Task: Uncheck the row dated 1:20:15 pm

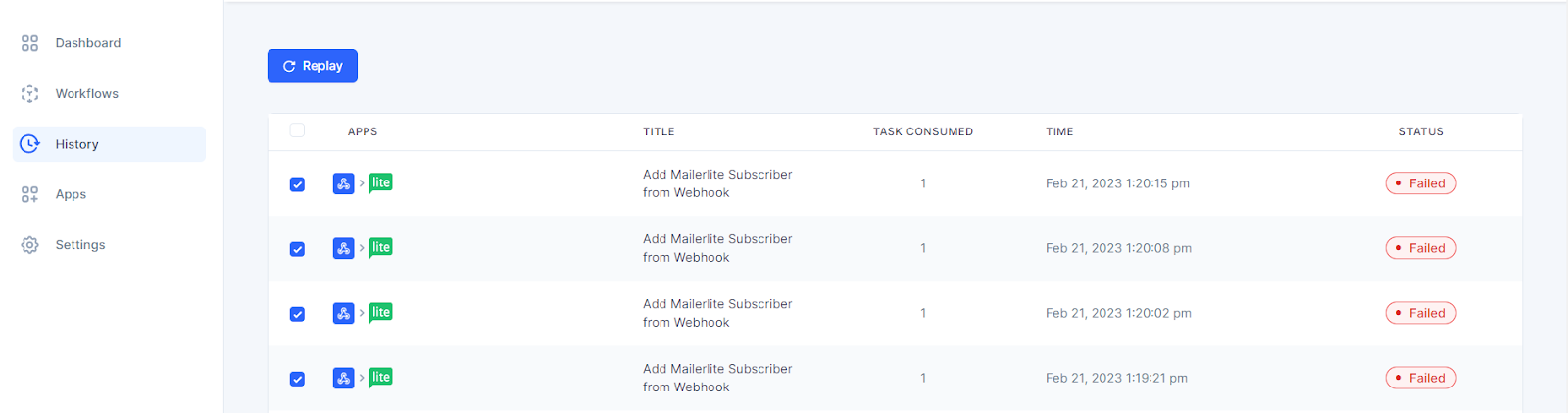Action: pyautogui.click(x=297, y=184)
